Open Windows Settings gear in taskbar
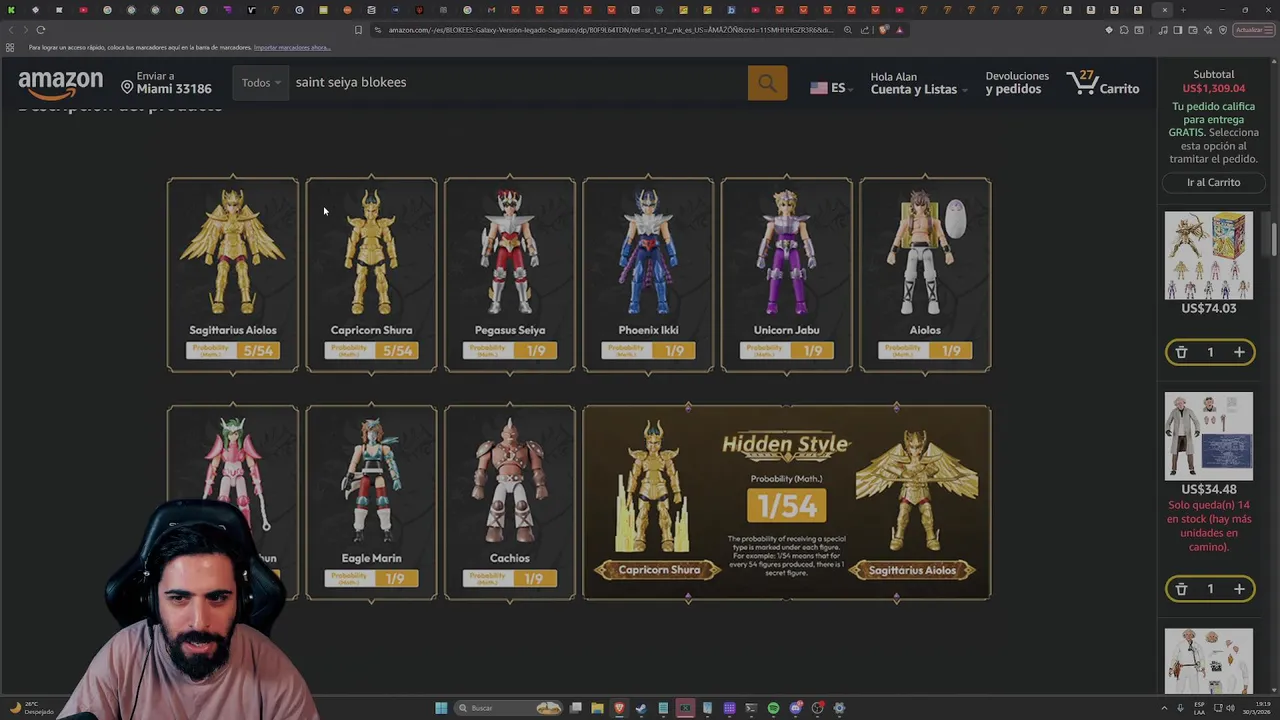The height and width of the screenshot is (720, 1280). 839,708
